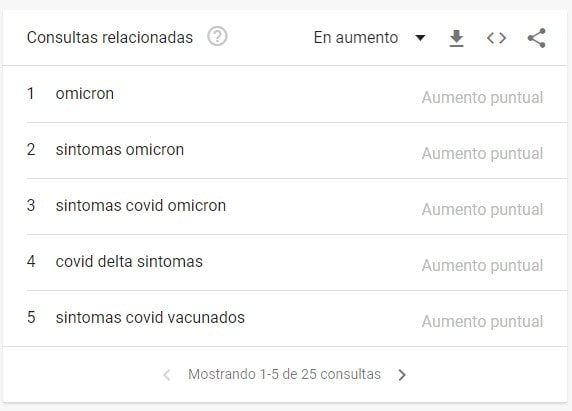
Task: Select sintomas covid vacunados query
Action: pos(150,317)
